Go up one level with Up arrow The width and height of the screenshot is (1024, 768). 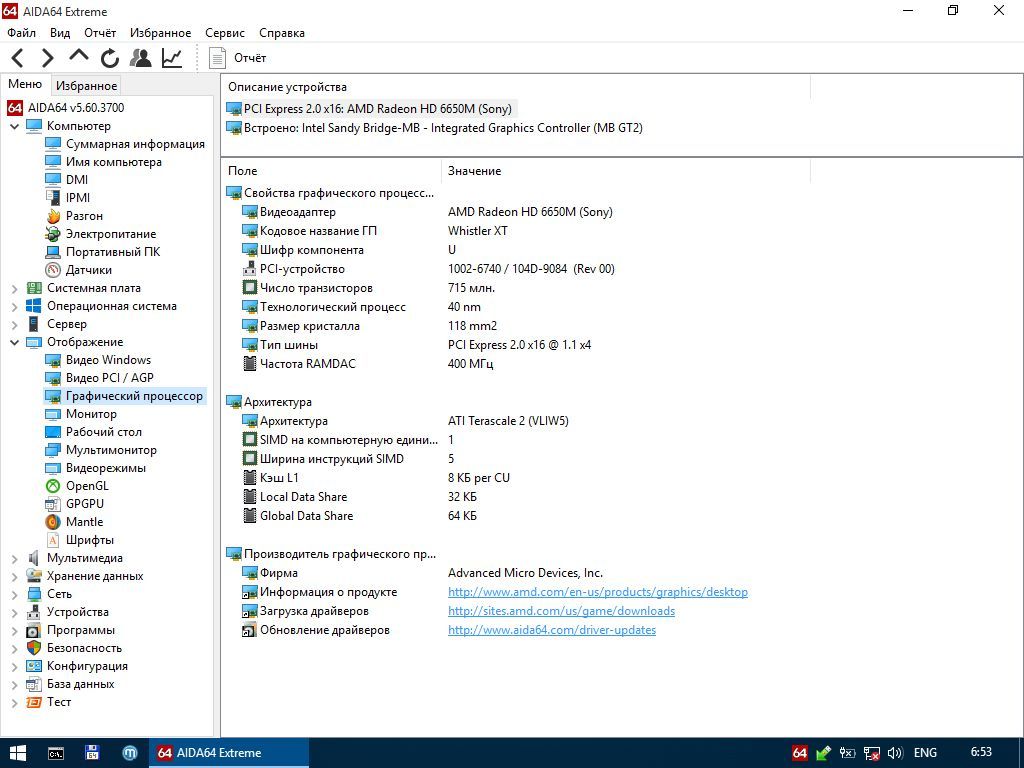78,57
